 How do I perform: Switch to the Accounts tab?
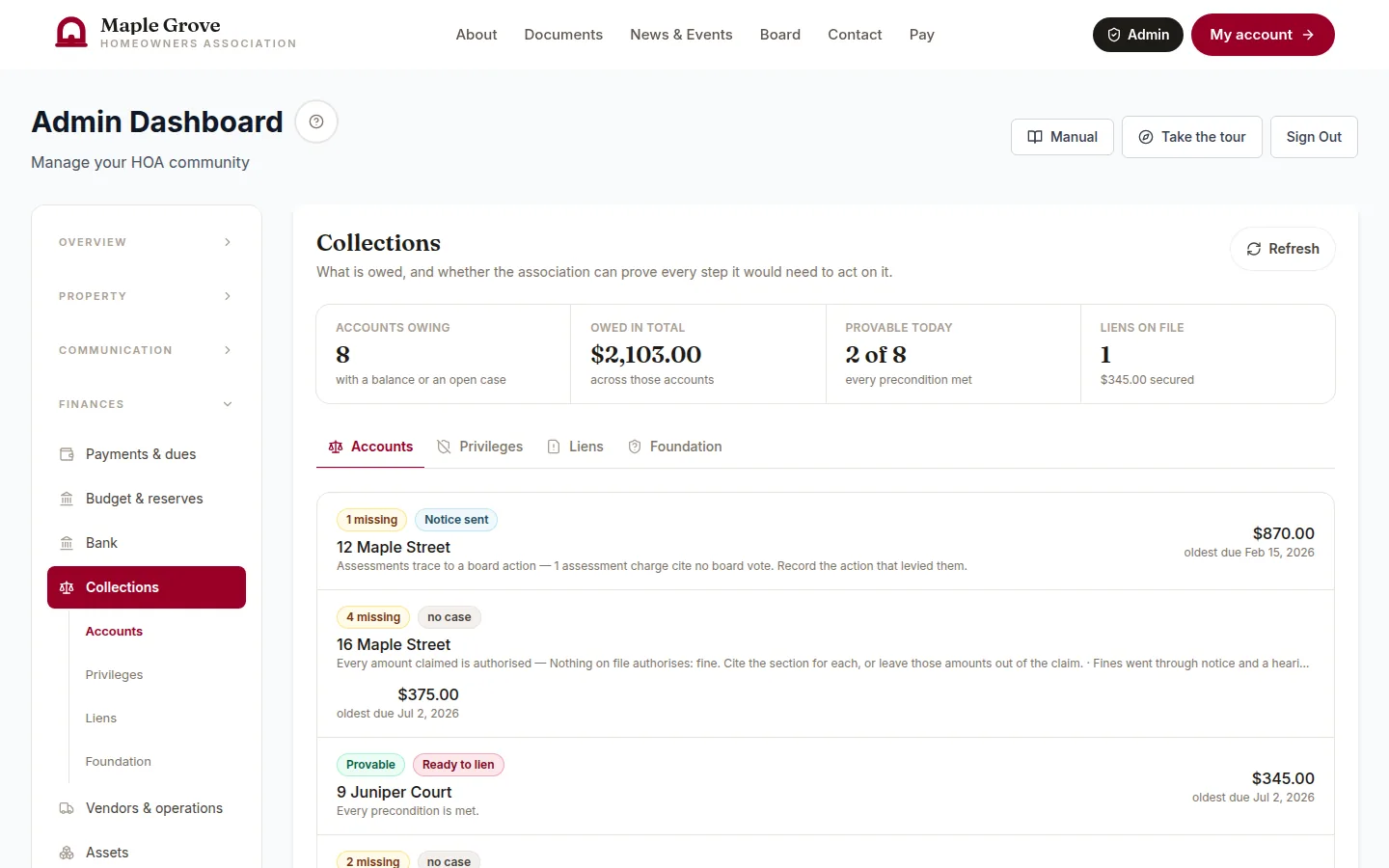point(370,447)
